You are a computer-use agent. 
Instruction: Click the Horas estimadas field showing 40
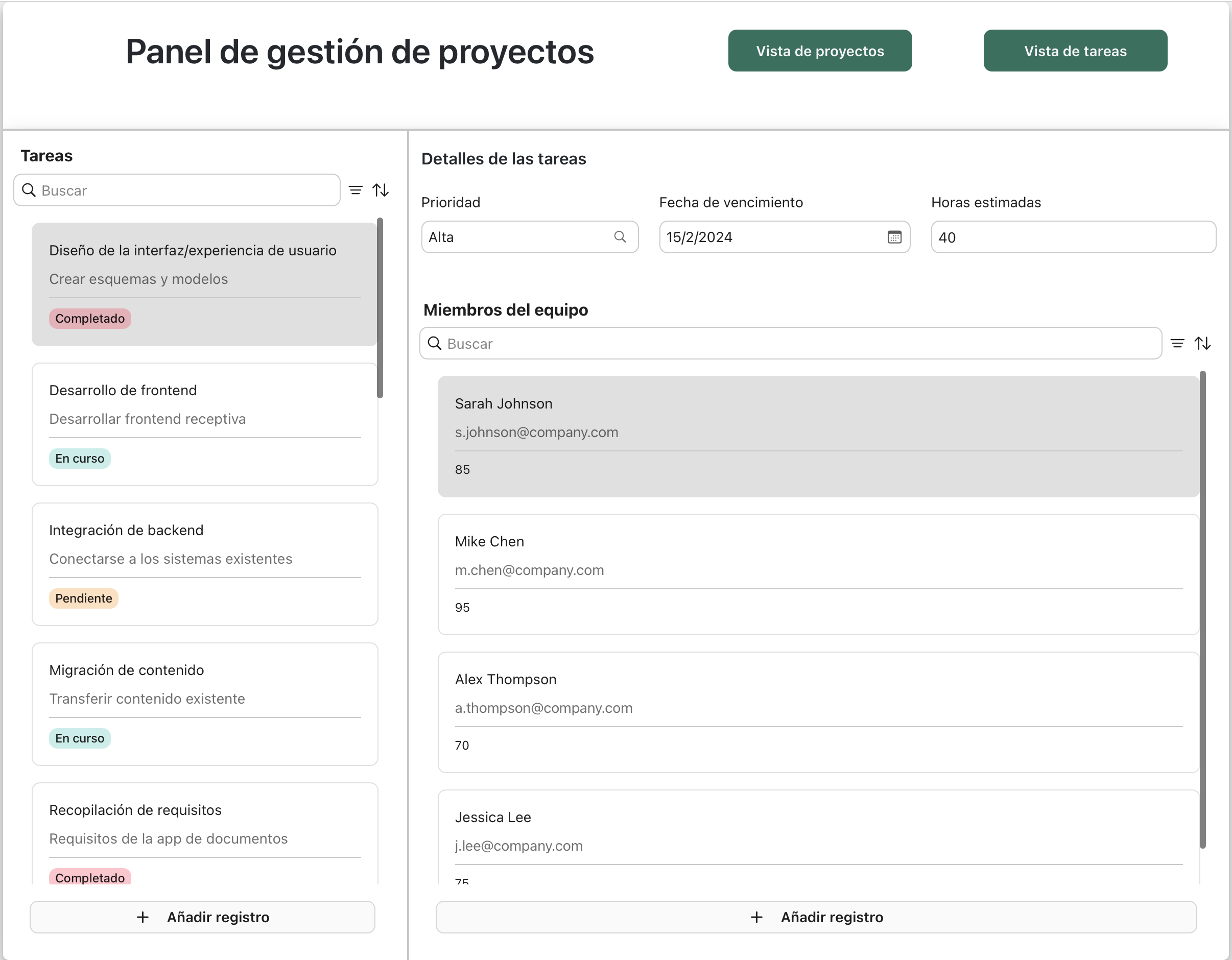click(x=1072, y=237)
